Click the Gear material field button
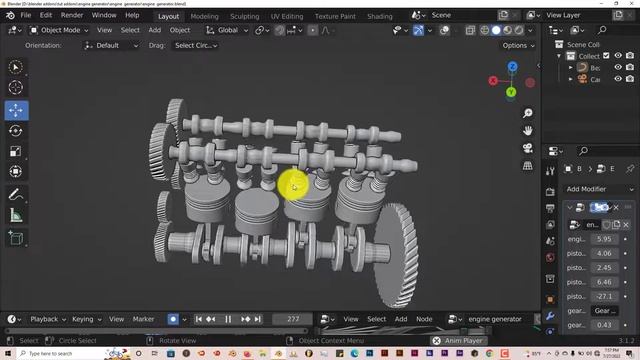 pyautogui.click(x=604, y=311)
